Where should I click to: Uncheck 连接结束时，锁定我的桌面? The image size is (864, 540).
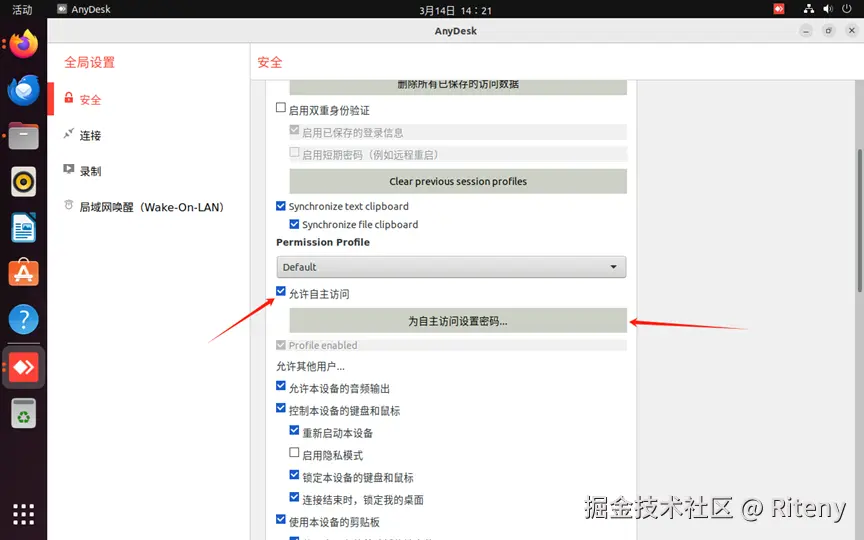(294, 497)
